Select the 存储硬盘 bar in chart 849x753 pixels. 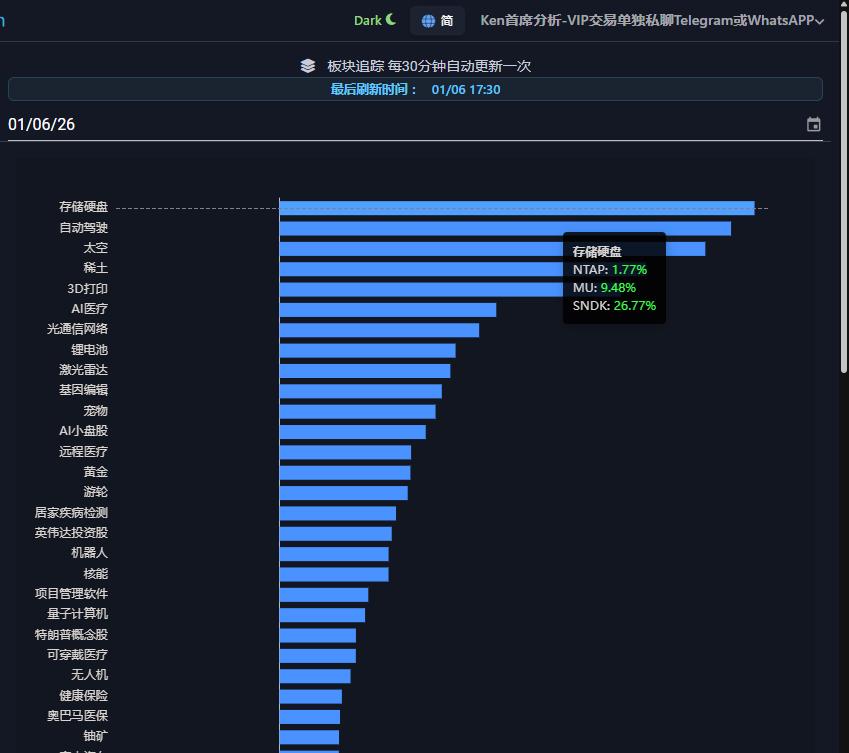click(516, 208)
